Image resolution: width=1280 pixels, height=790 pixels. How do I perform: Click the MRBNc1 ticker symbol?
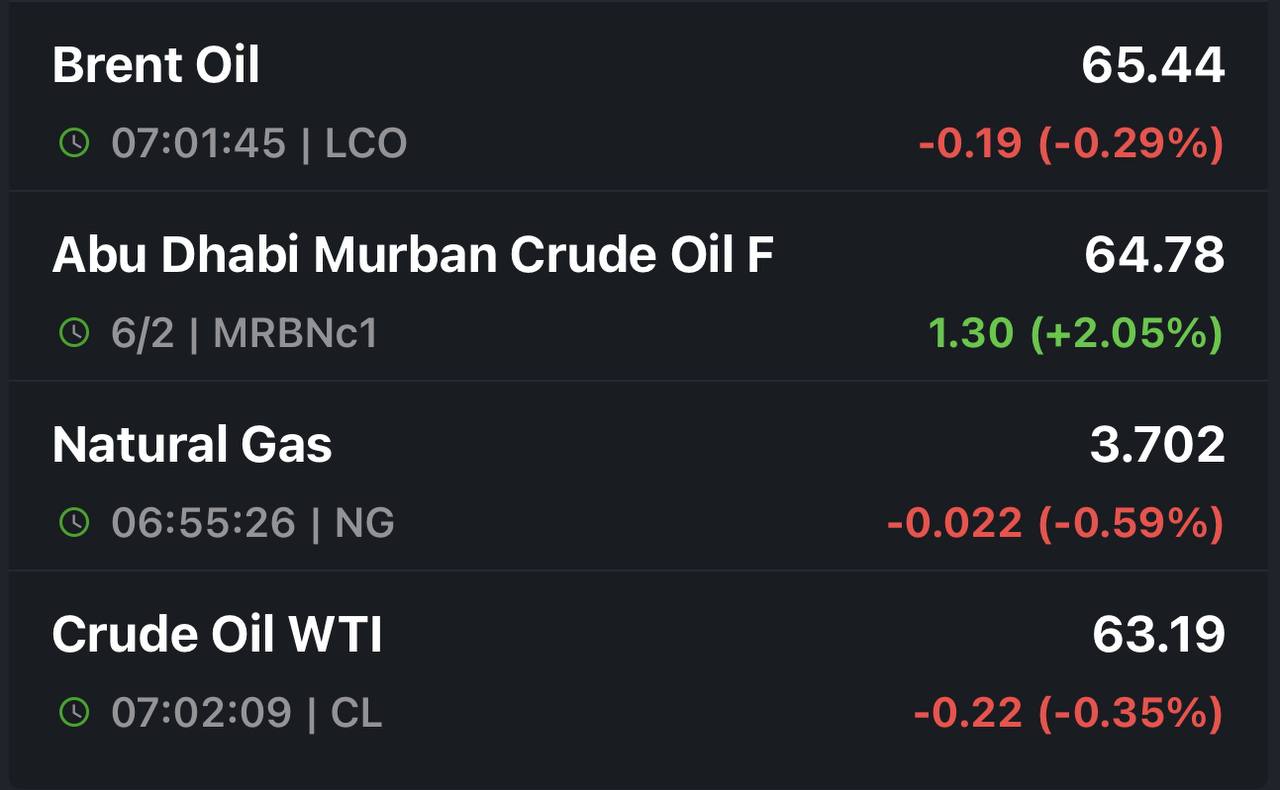tap(296, 334)
